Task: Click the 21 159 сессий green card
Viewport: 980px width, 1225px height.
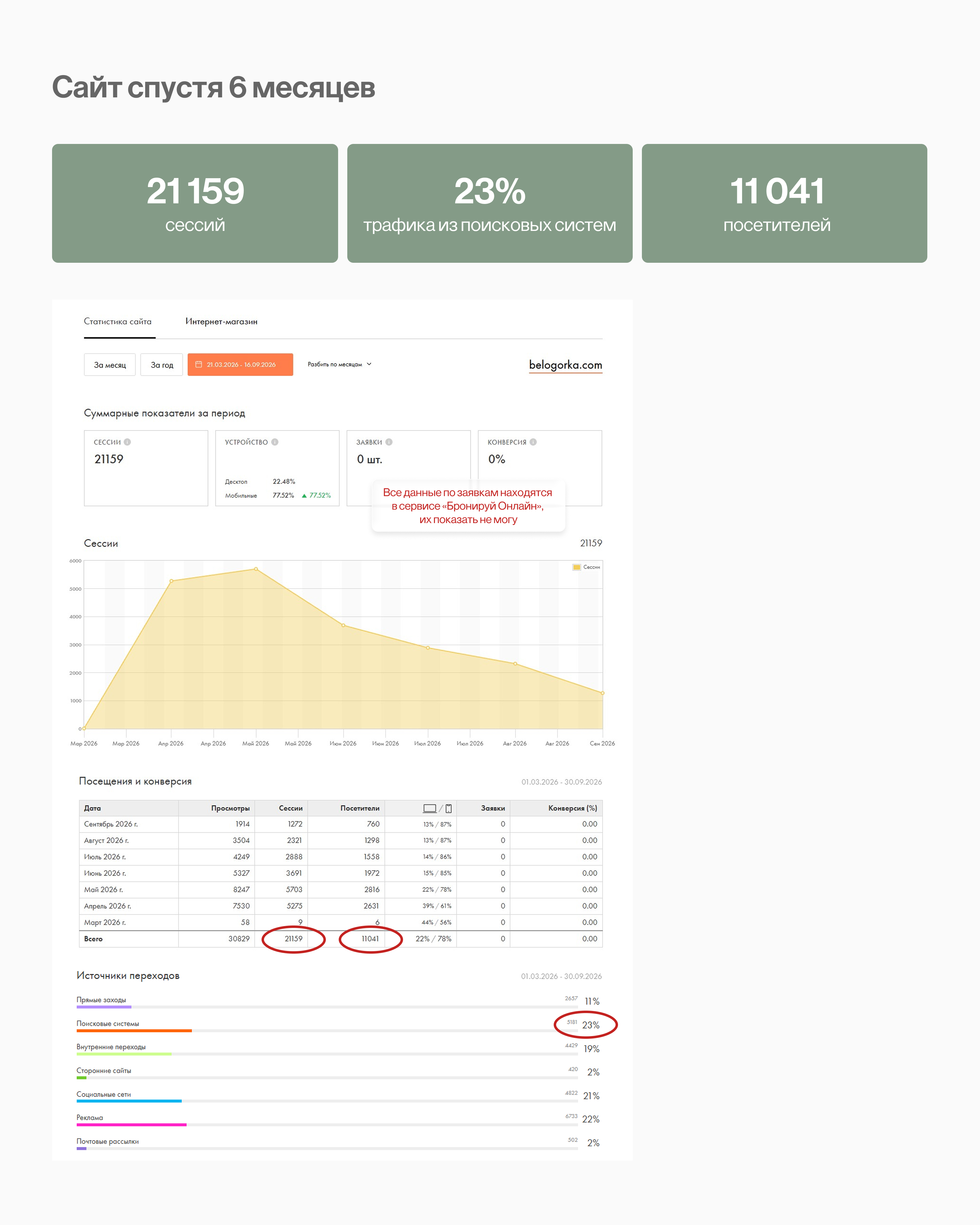Action: coord(195,203)
